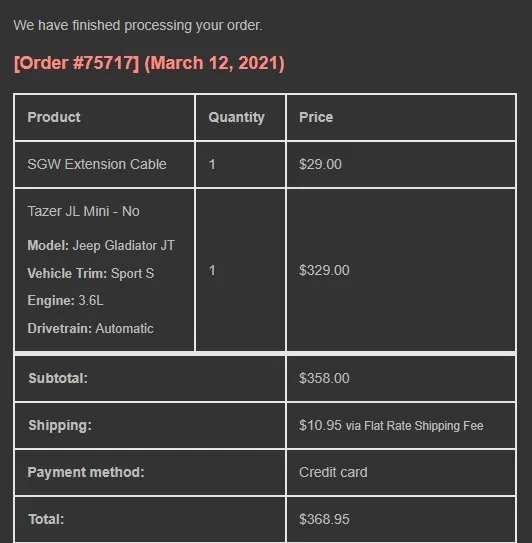Select the SGW Extension Cable product name
Image resolution: width=532 pixels, height=543 pixels.
97,164
